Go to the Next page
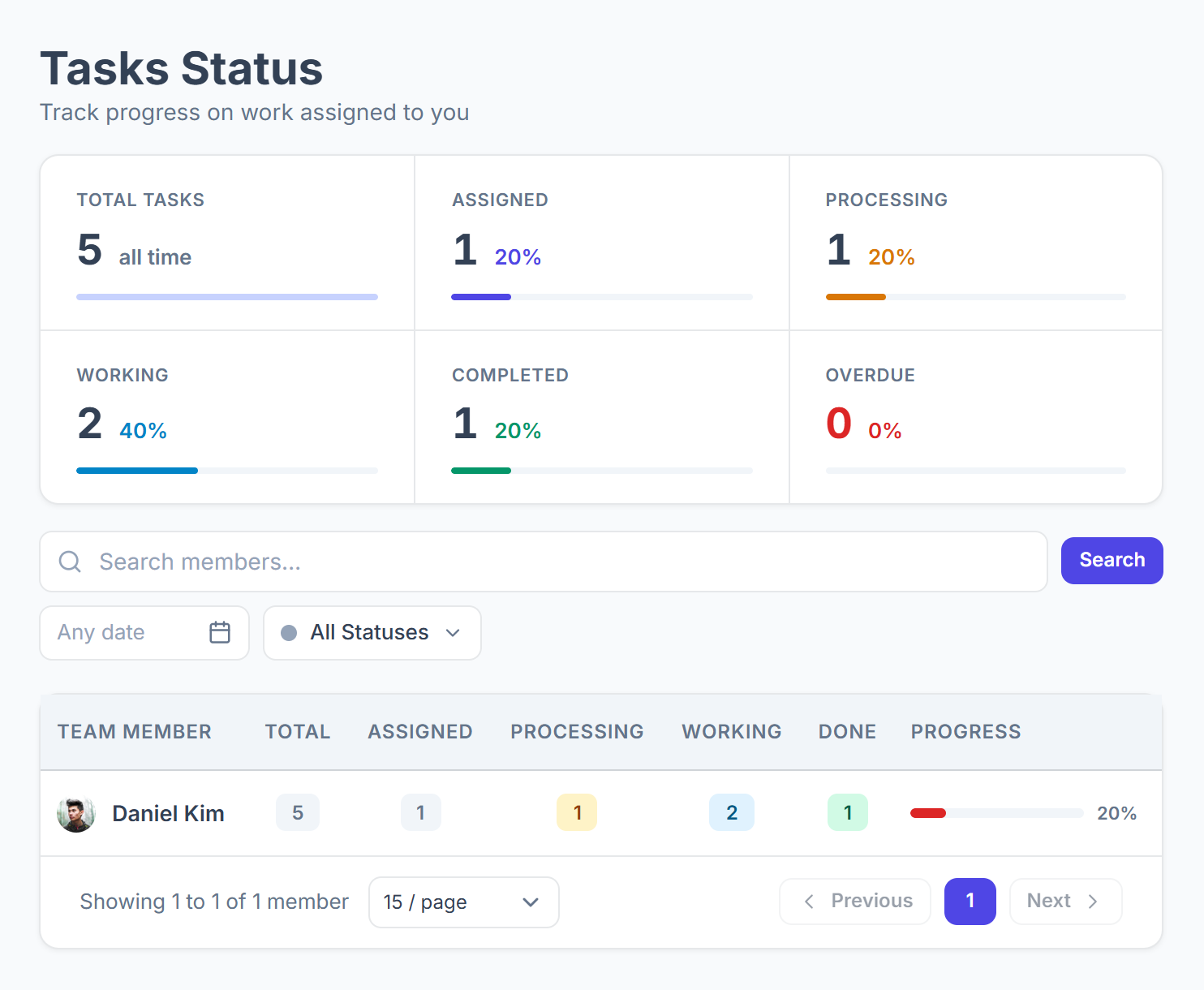 click(x=1065, y=902)
